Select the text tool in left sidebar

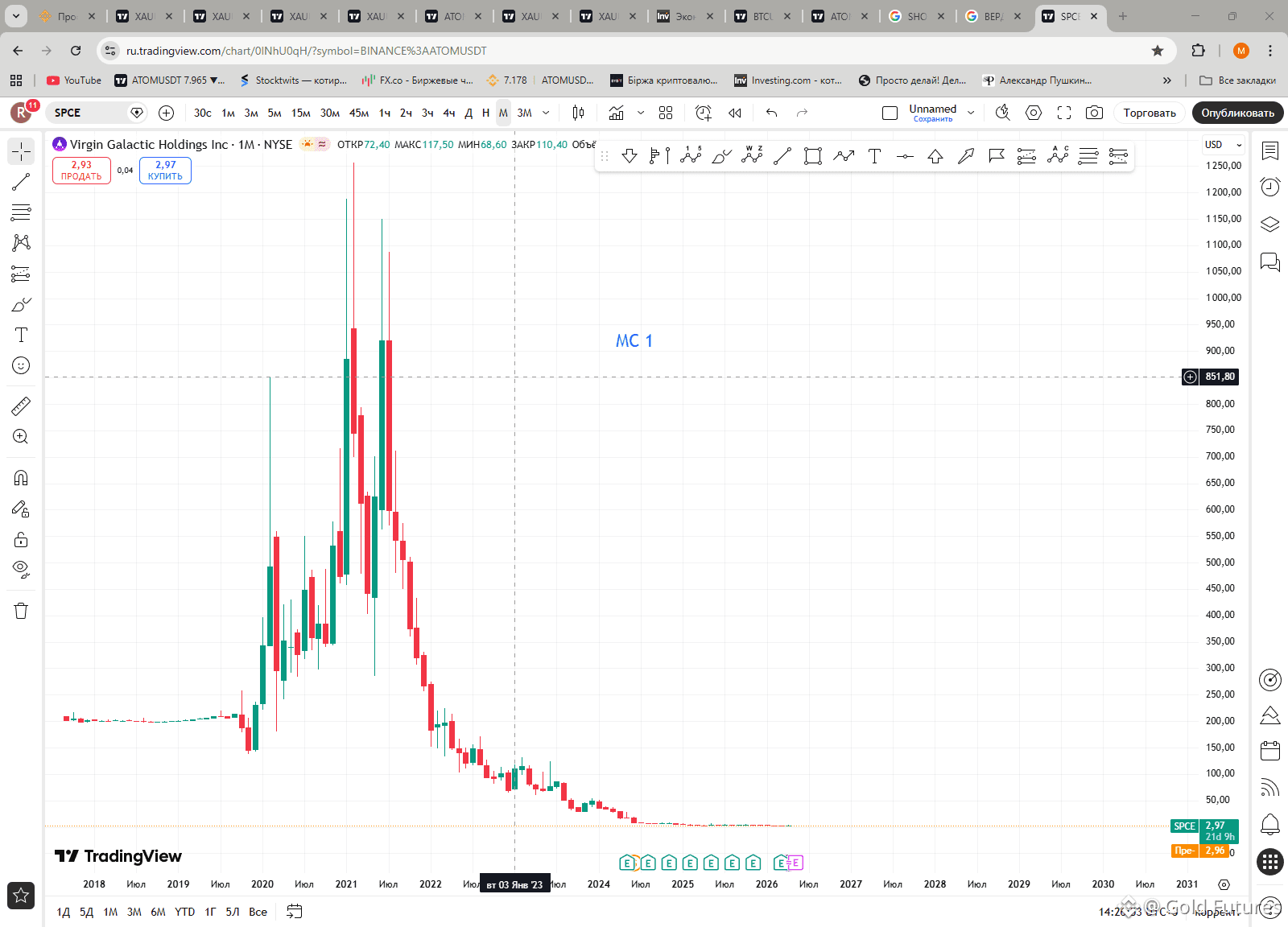point(21,335)
